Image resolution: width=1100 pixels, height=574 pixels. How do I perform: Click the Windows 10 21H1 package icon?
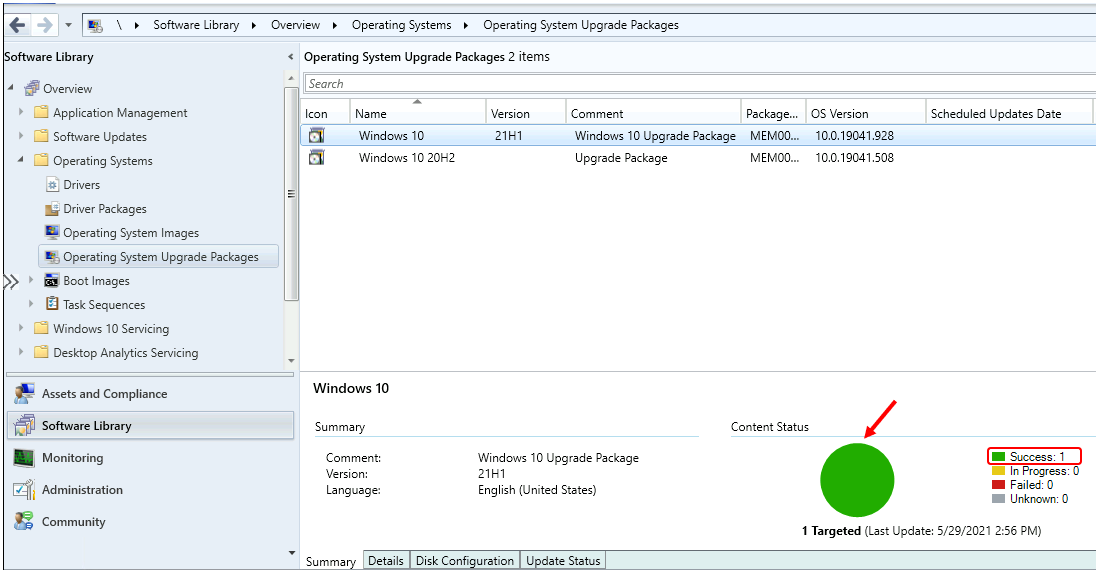point(316,135)
